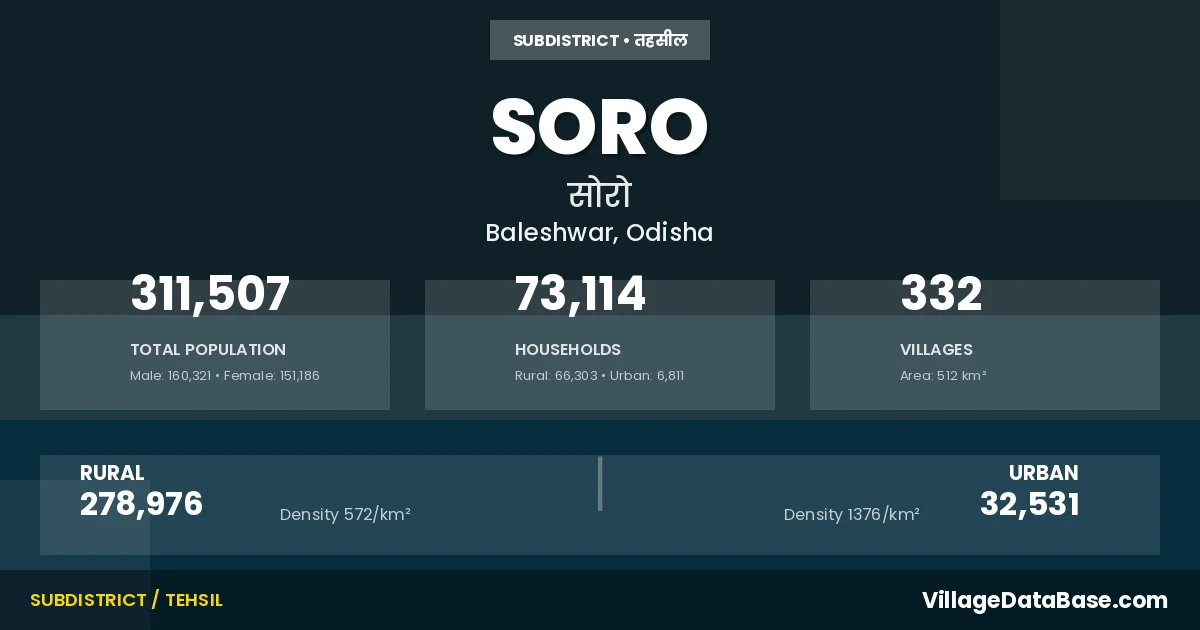Click the 332 villages count
The height and width of the screenshot is (630, 1200).
coord(941,294)
